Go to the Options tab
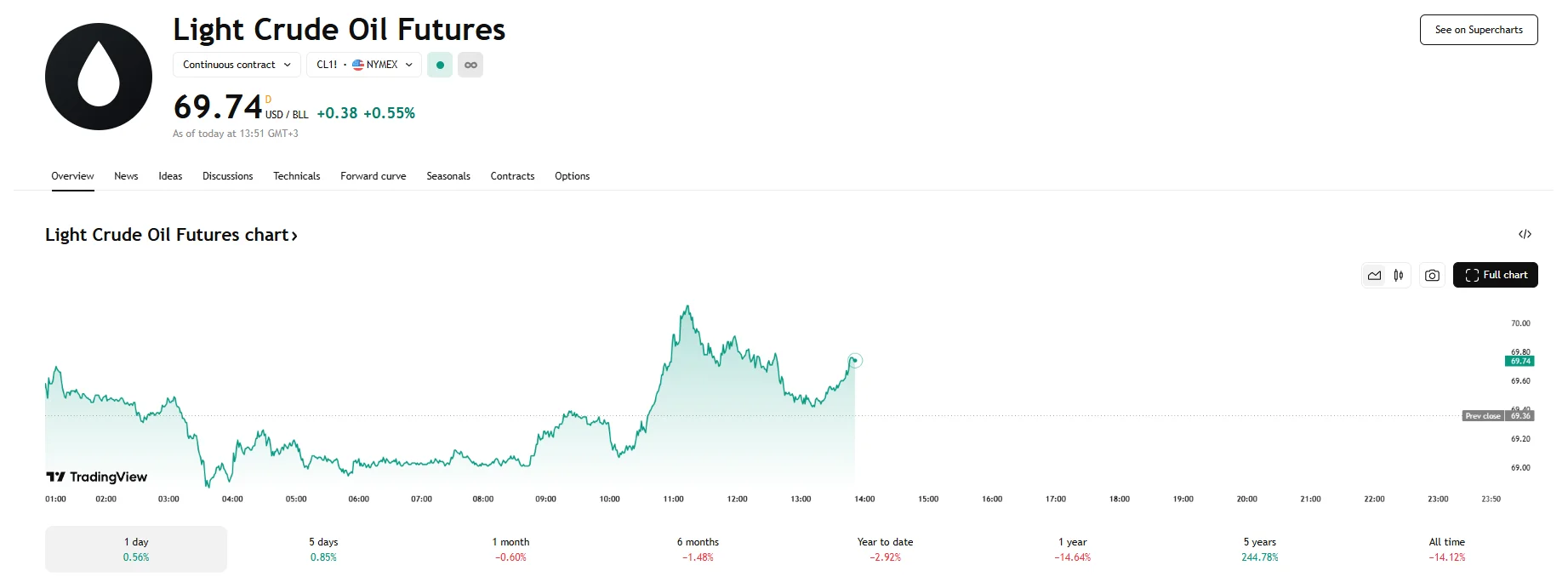The width and height of the screenshot is (1568, 588). tap(572, 176)
